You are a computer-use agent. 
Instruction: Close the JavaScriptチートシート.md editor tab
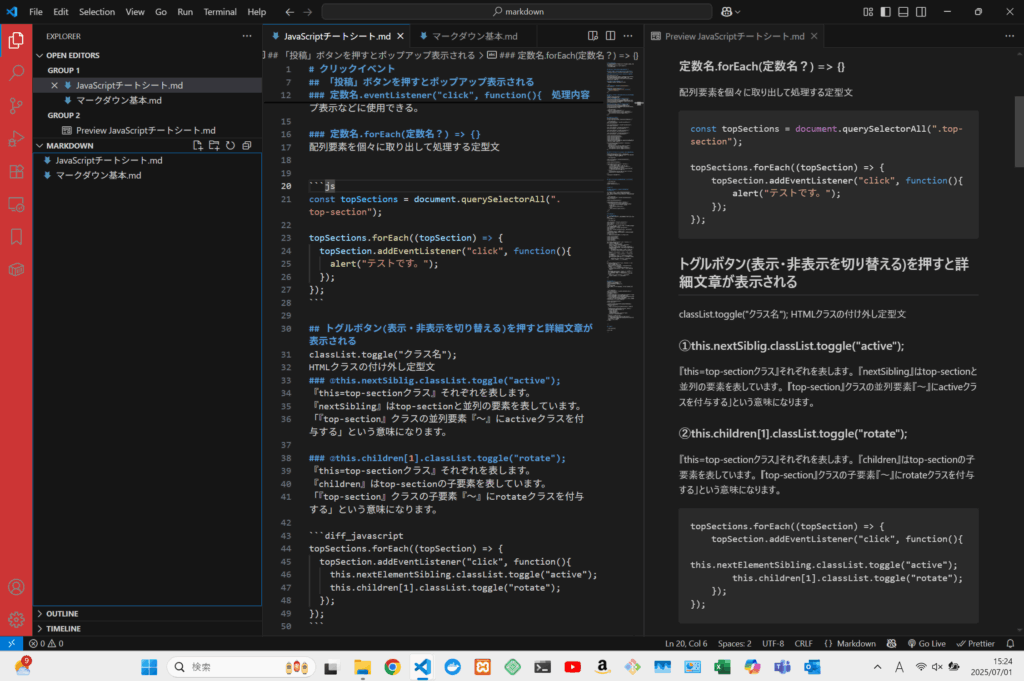400,37
